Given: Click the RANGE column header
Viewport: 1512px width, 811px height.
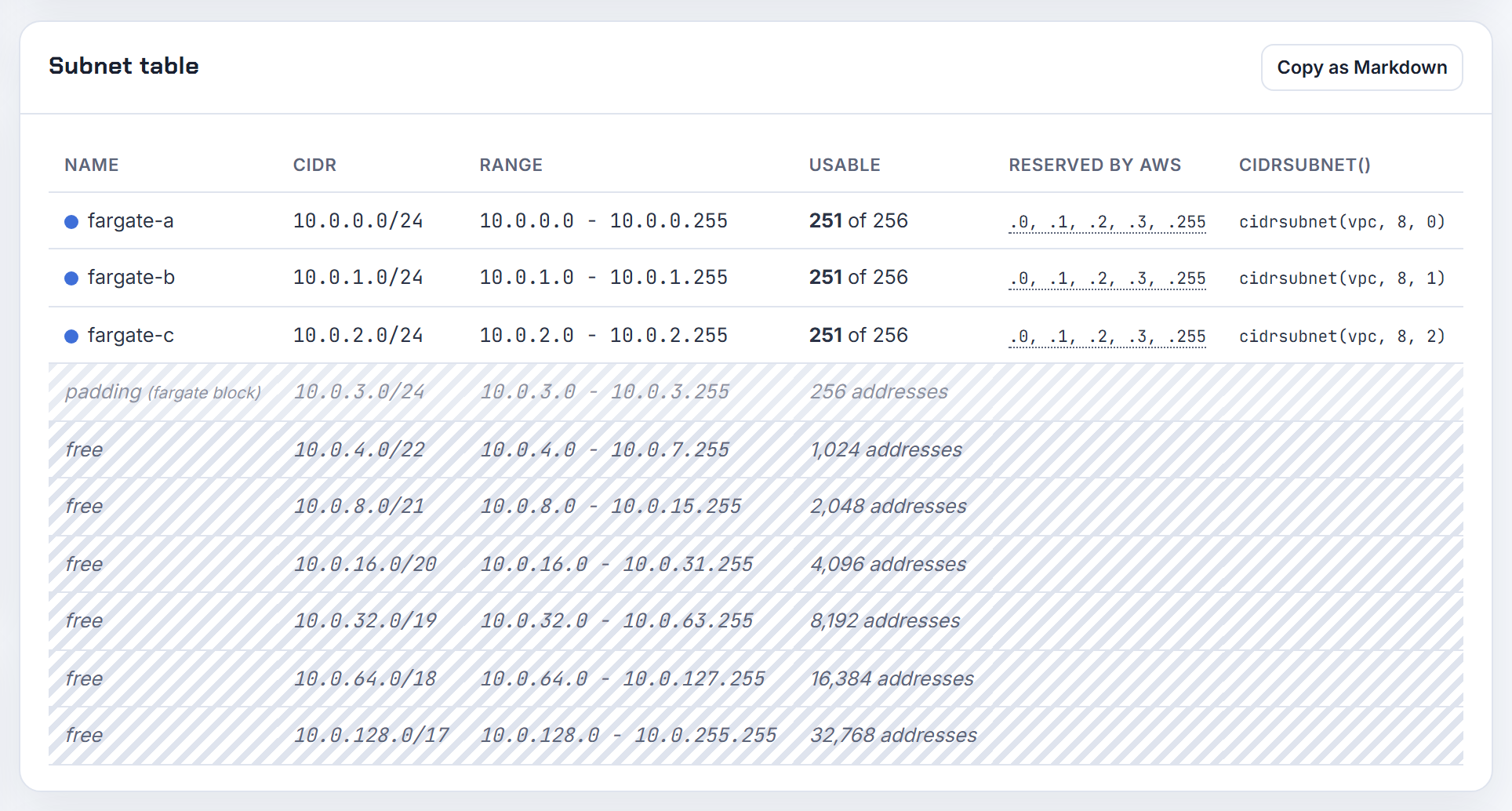Looking at the screenshot, I should click(511, 165).
